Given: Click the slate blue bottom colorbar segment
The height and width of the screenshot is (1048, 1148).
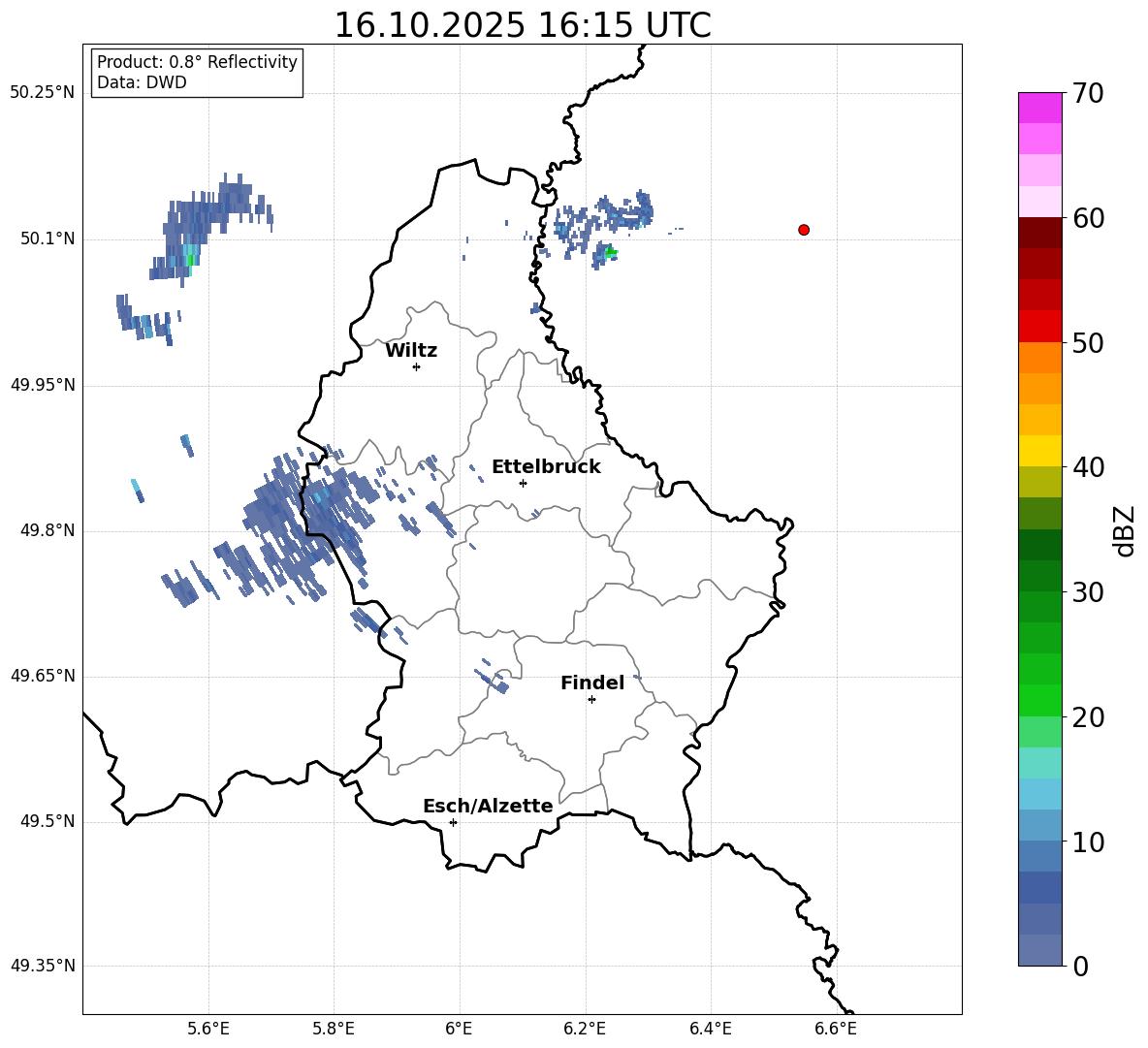Looking at the screenshot, I should (x=1039, y=950).
